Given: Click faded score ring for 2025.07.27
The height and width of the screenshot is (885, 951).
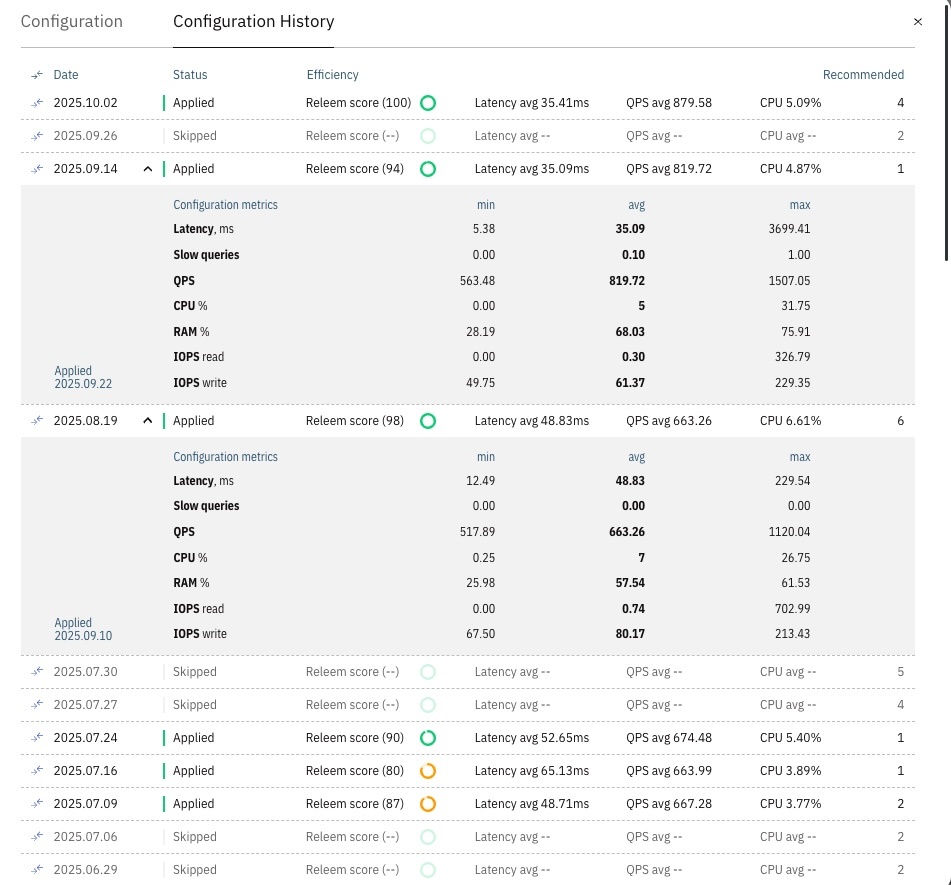Looking at the screenshot, I should (428, 705).
